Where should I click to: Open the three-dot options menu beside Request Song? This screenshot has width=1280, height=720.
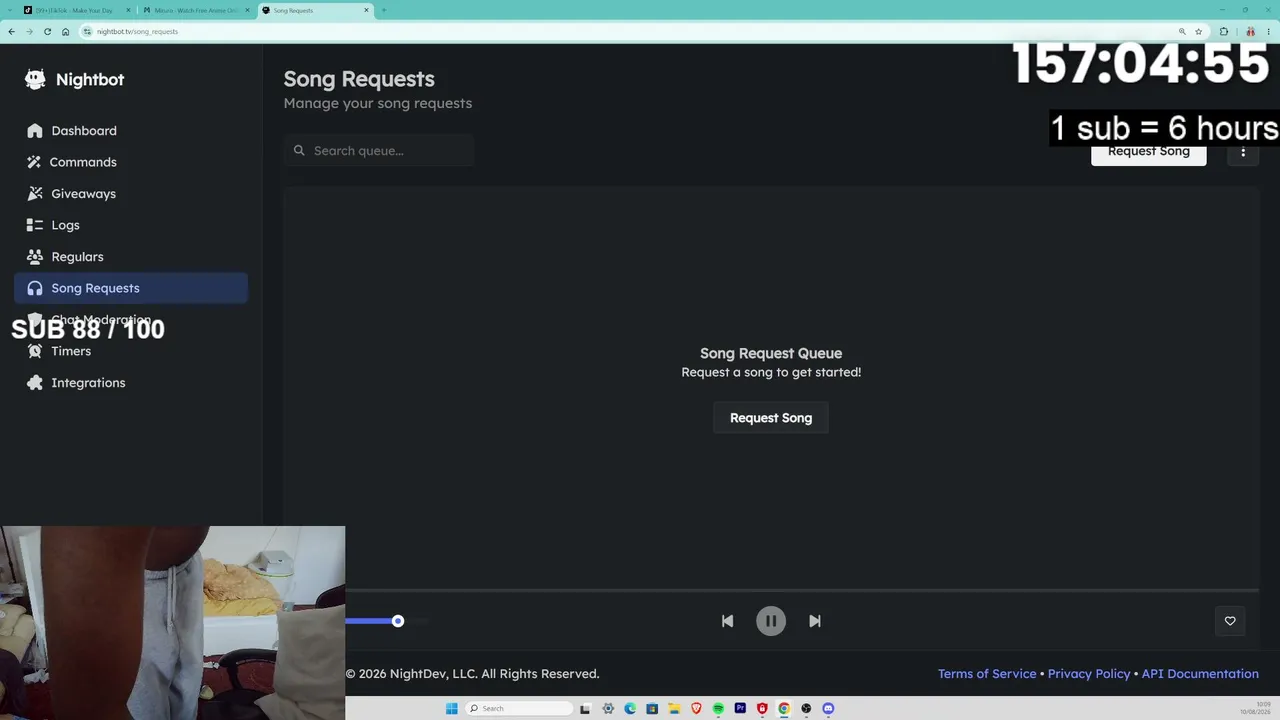pyautogui.click(x=1243, y=152)
